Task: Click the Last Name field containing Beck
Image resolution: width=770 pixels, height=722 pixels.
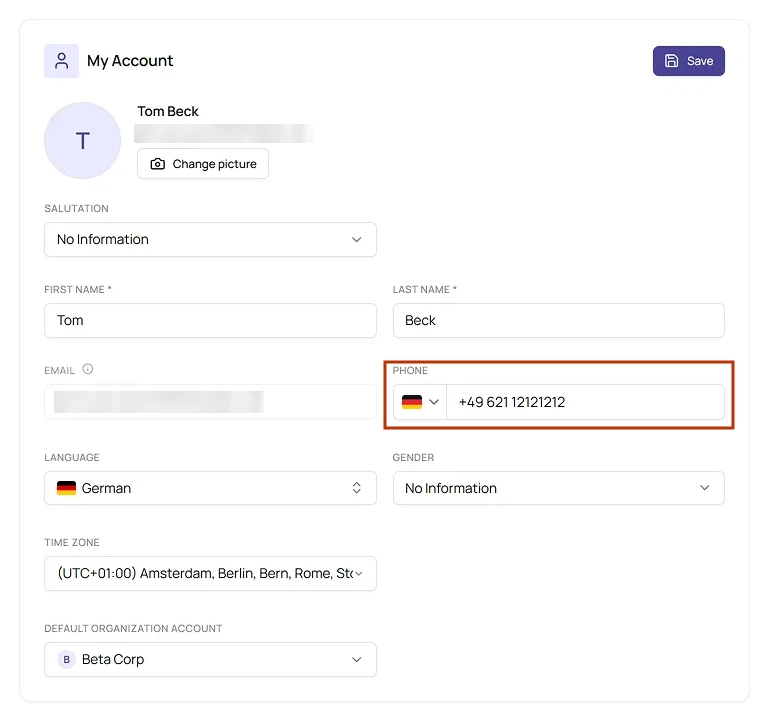Action: (559, 320)
